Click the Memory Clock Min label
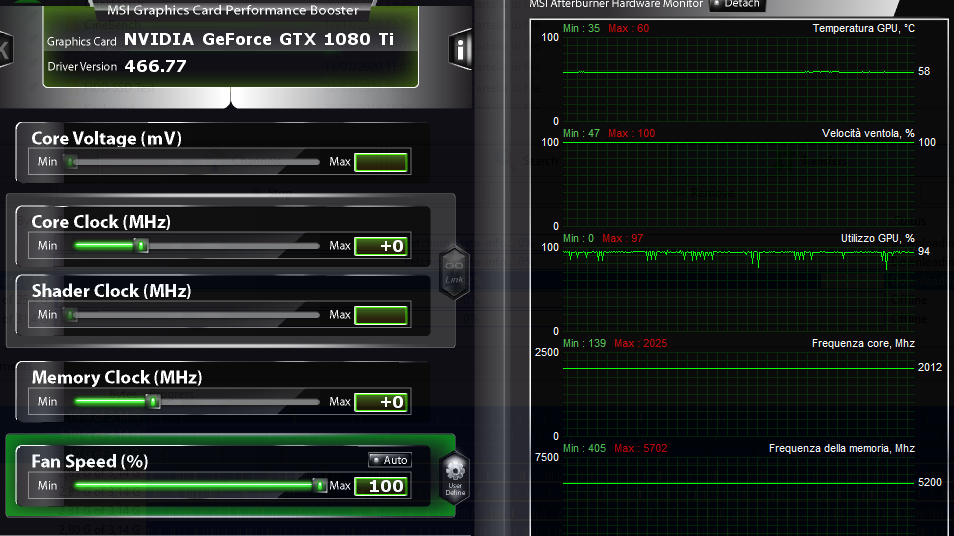The height and width of the screenshot is (536, 954). pos(47,402)
